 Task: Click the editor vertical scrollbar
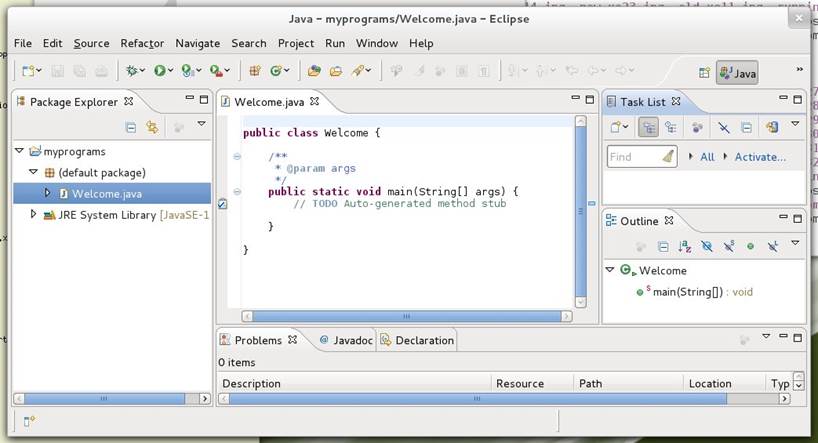581,212
